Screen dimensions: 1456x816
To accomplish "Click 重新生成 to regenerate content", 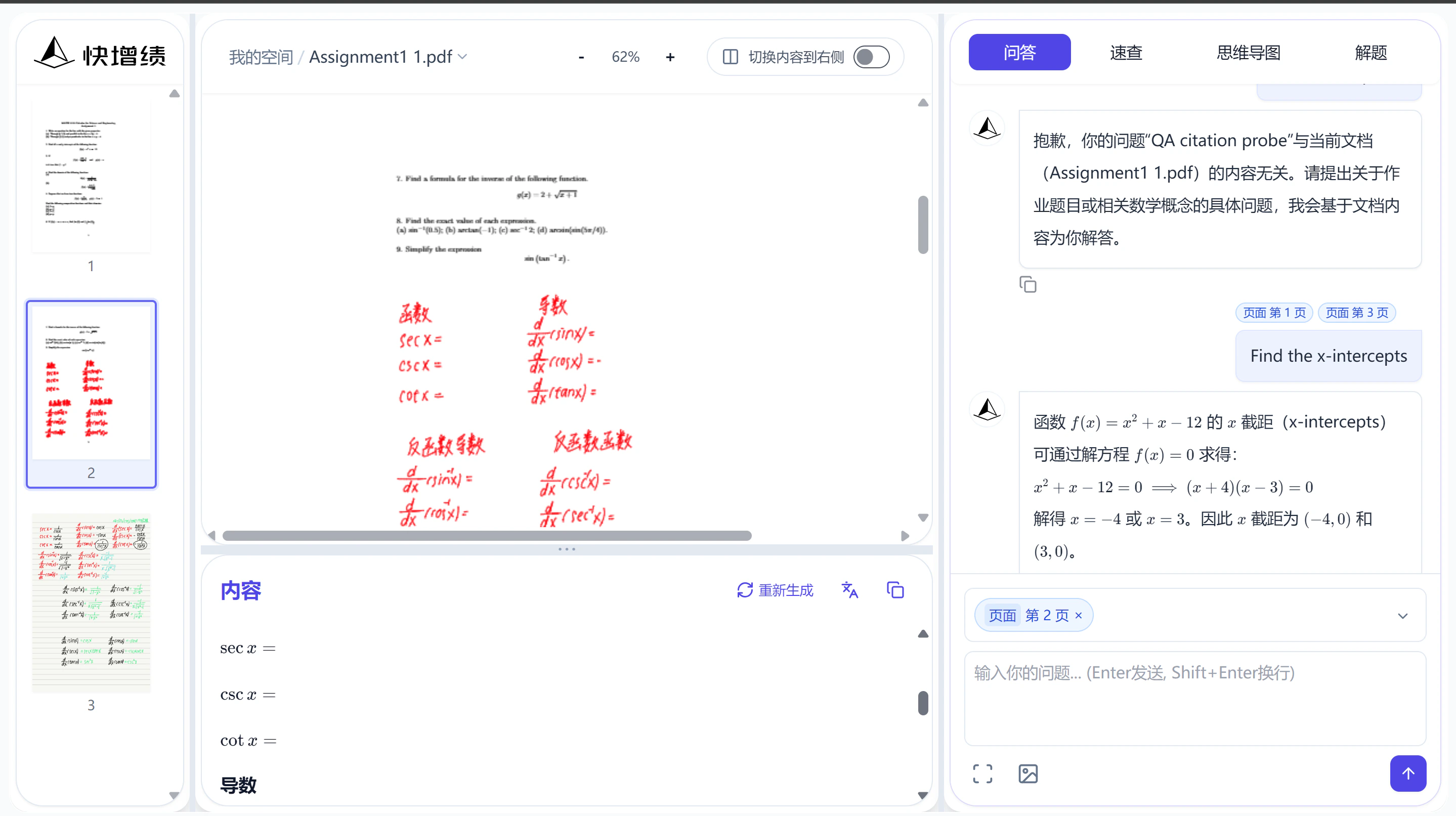I will coord(775,590).
